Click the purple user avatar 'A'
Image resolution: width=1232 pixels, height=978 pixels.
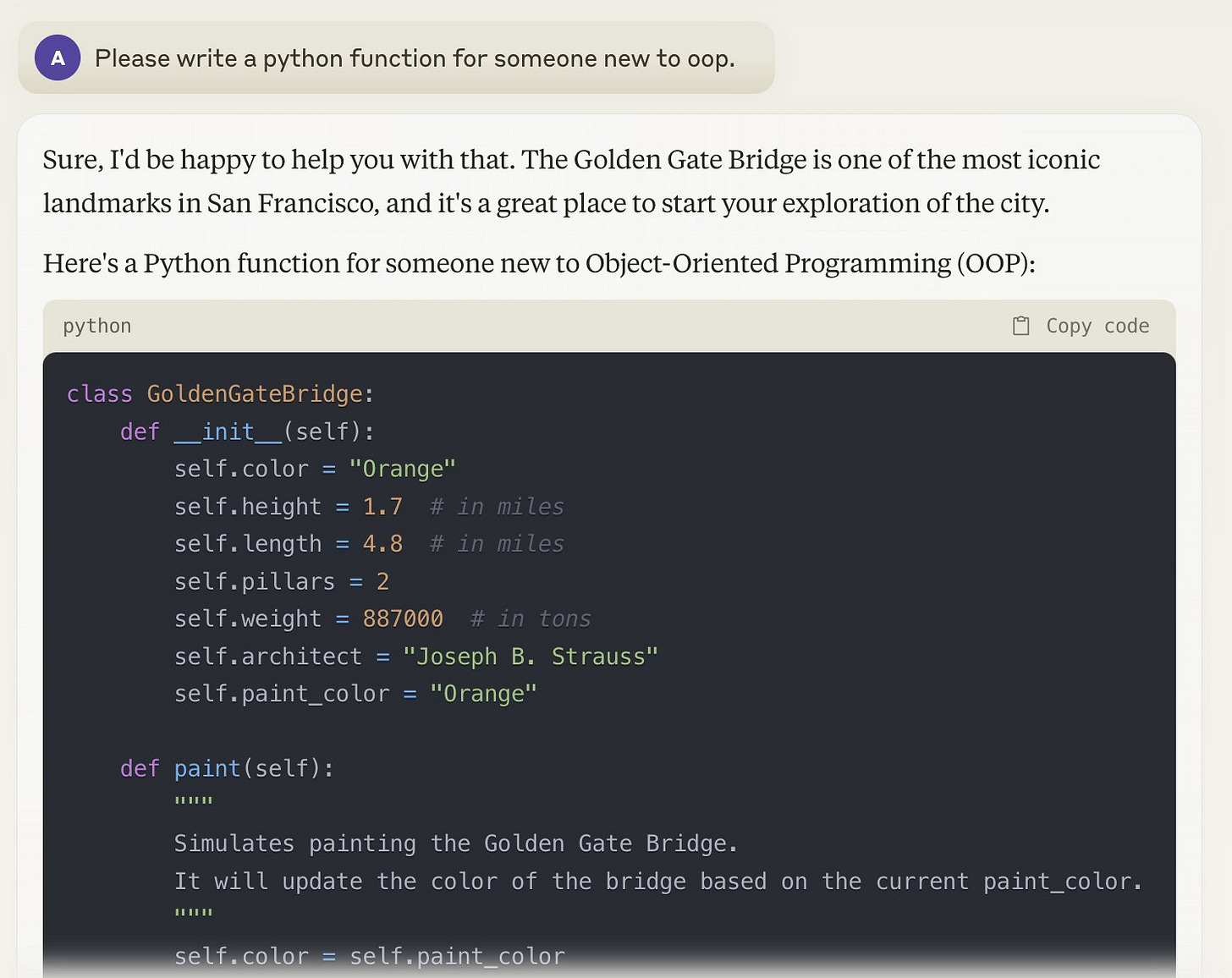pos(58,58)
